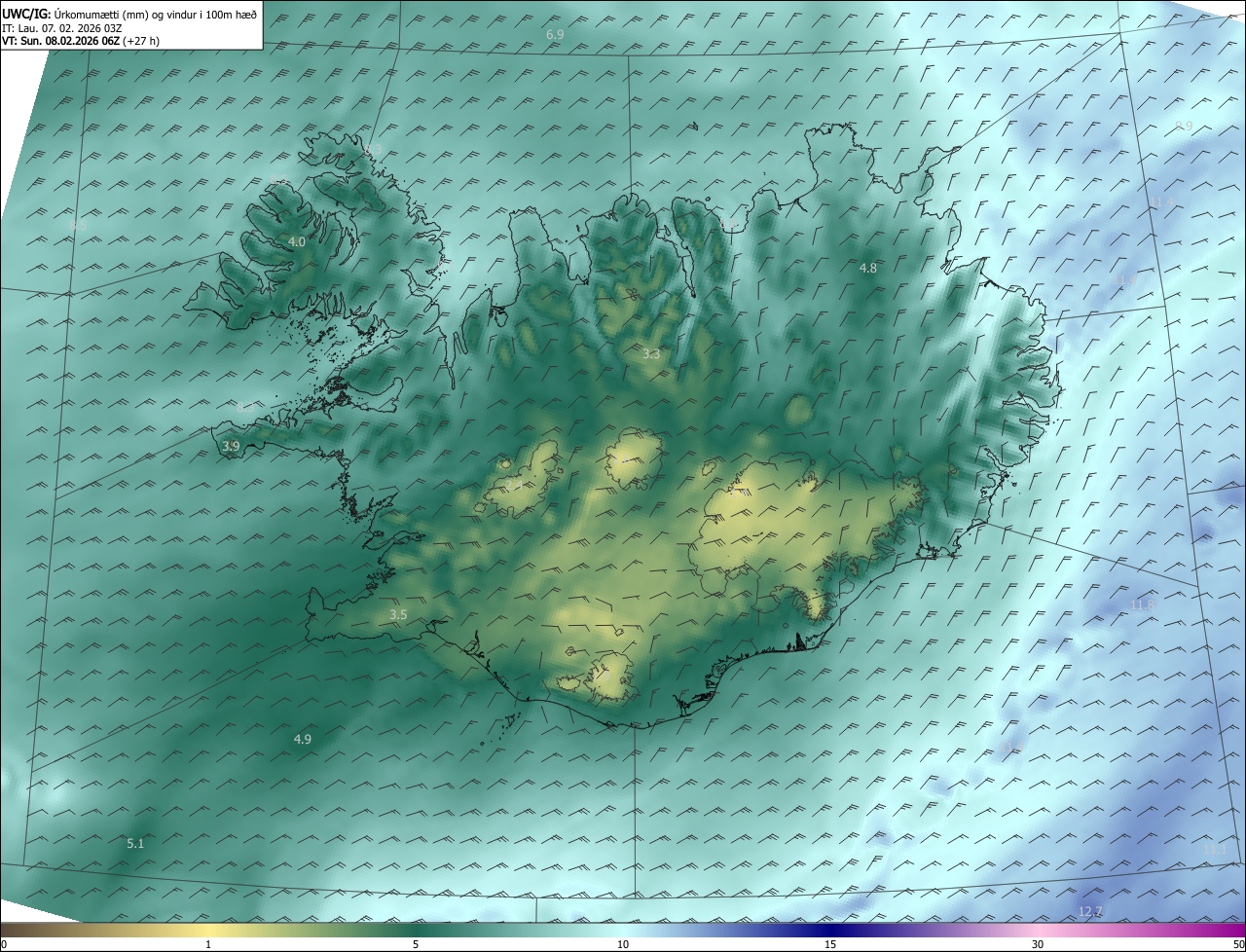
Task: Pick the 3.3 value label on the map
Action: pyautogui.click(x=651, y=354)
